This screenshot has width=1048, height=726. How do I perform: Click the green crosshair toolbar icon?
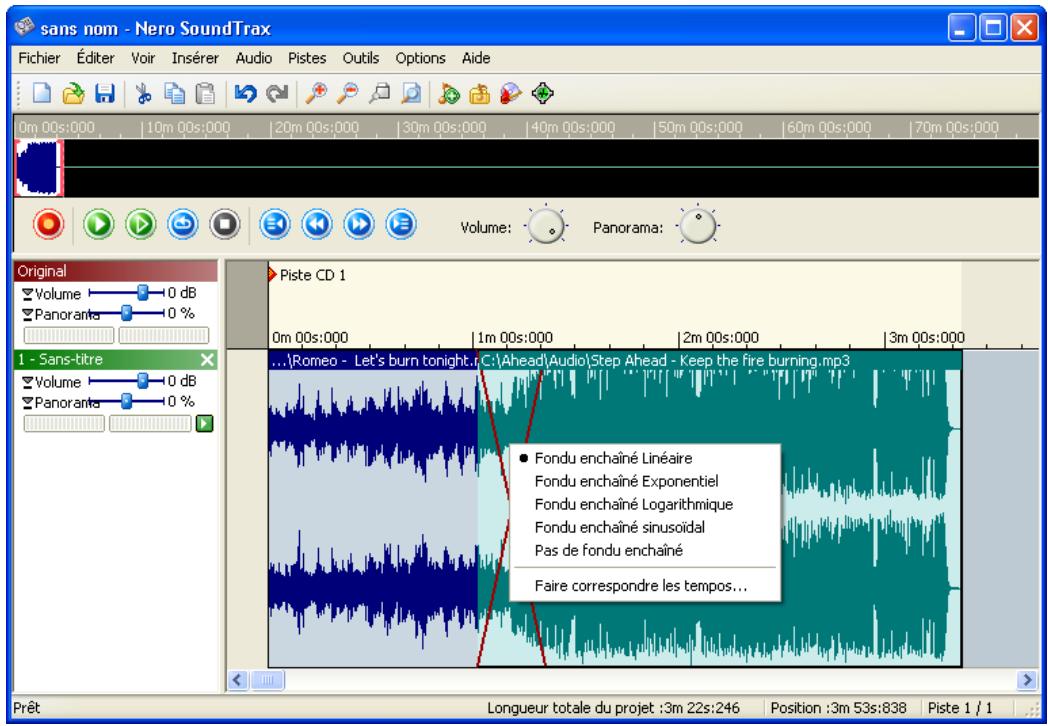(x=543, y=94)
